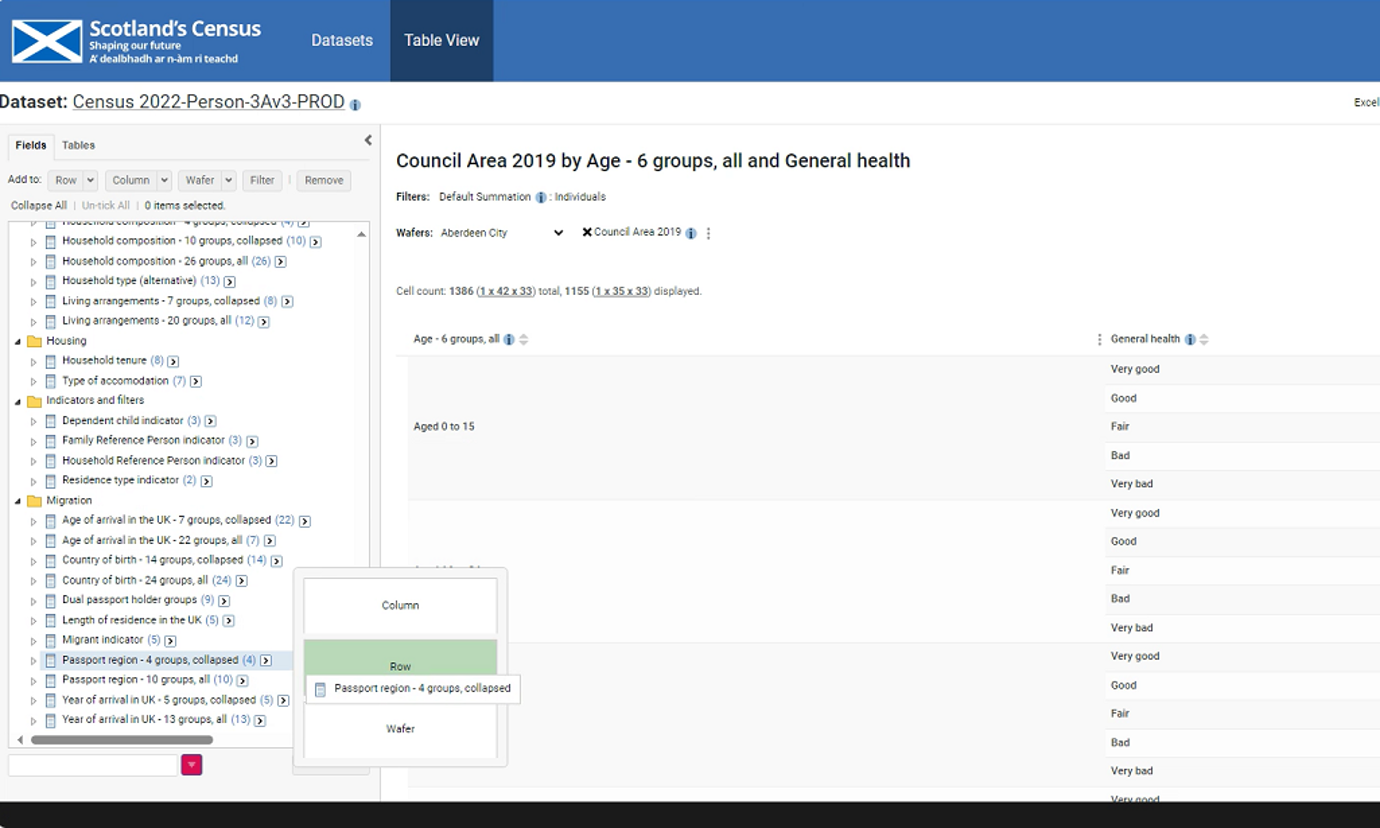Click the field search input box
This screenshot has width=1380, height=828.
[x=92, y=765]
